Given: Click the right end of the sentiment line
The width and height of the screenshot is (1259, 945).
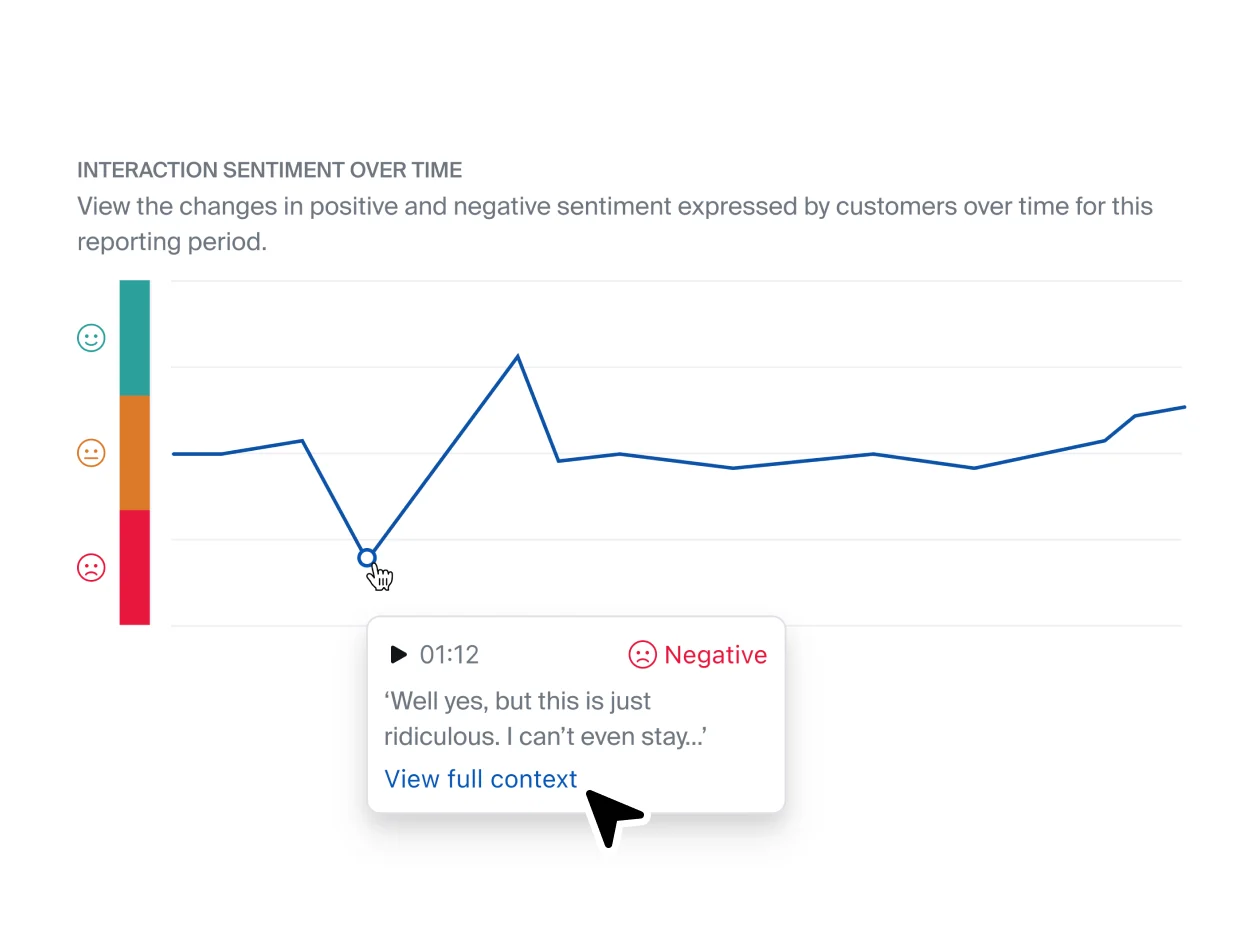Looking at the screenshot, I should click(x=1183, y=407).
